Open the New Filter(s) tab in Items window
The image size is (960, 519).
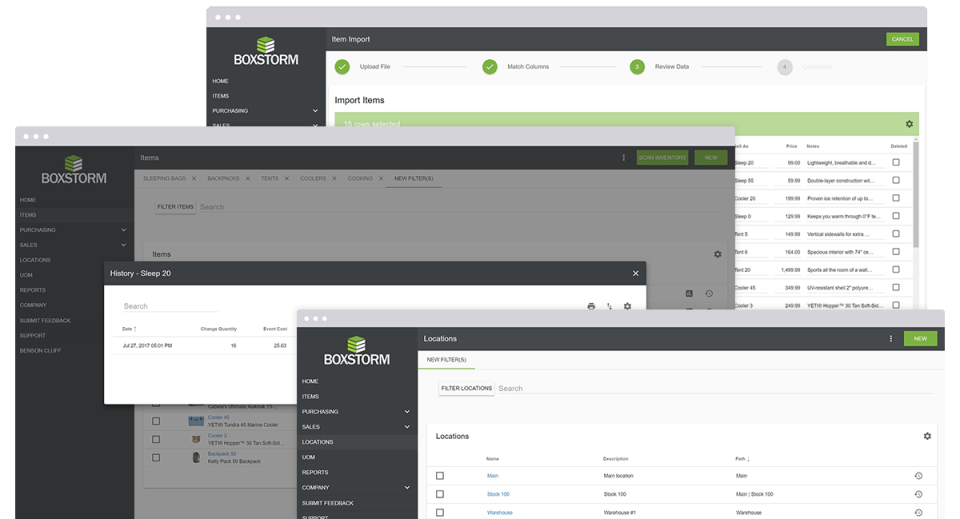[x=414, y=179]
